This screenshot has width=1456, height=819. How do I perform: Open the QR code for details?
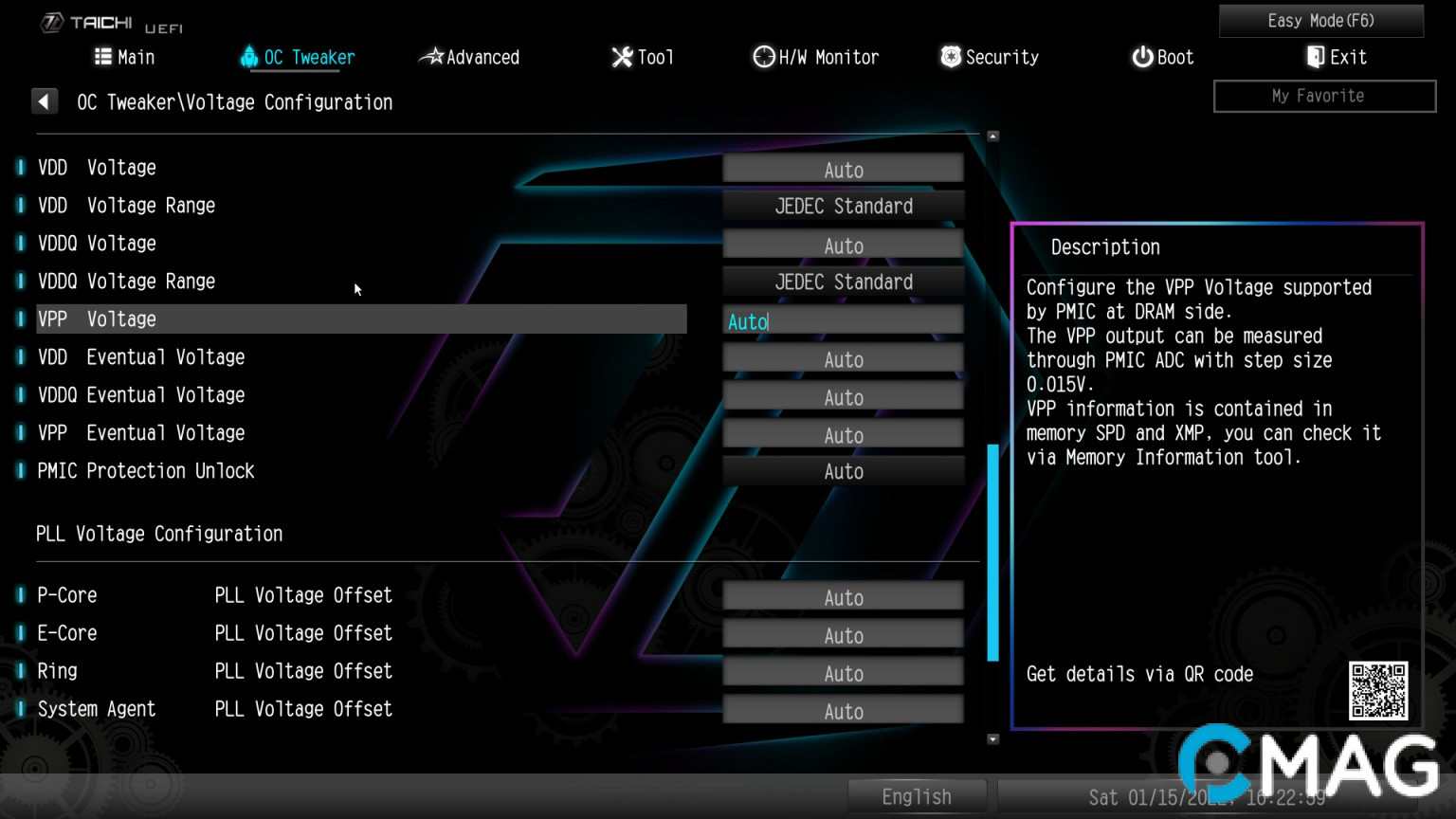[1377, 691]
